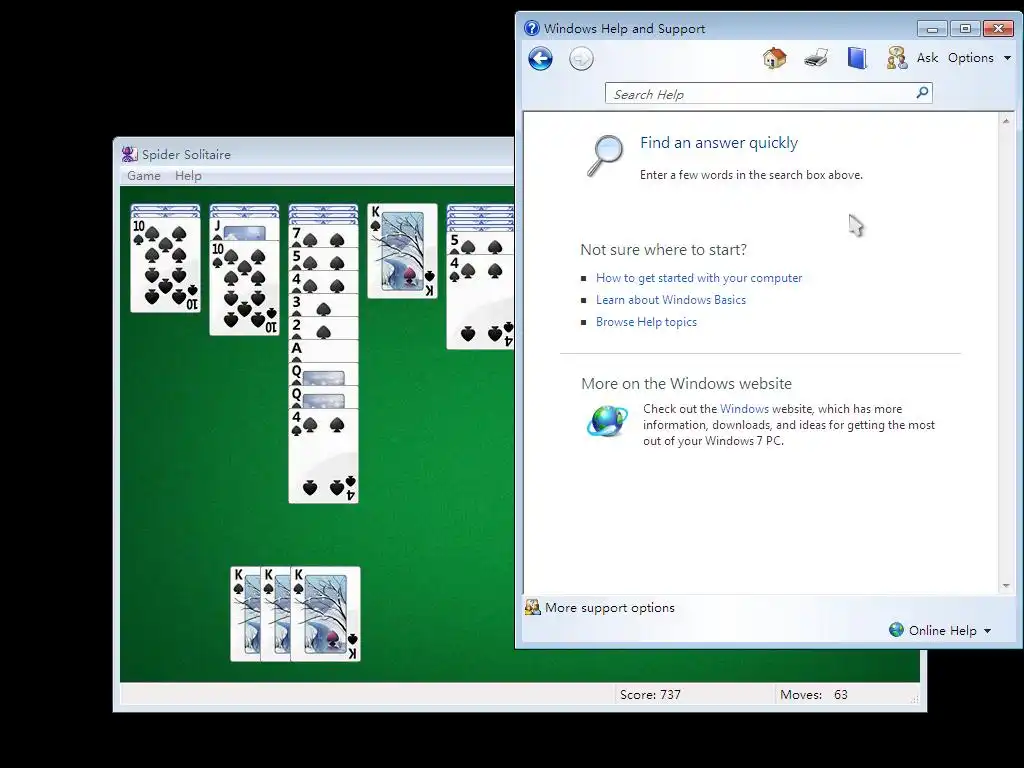Click the Ask button label
This screenshot has height=768, width=1024.
coord(927,57)
